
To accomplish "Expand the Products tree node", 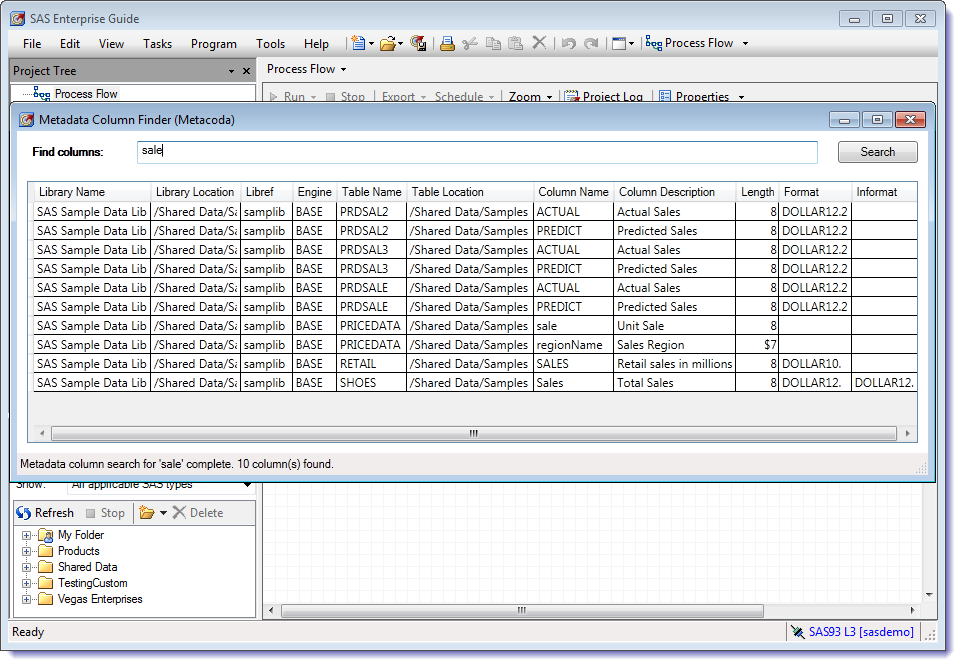I will pyautogui.click(x=26, y=551).
